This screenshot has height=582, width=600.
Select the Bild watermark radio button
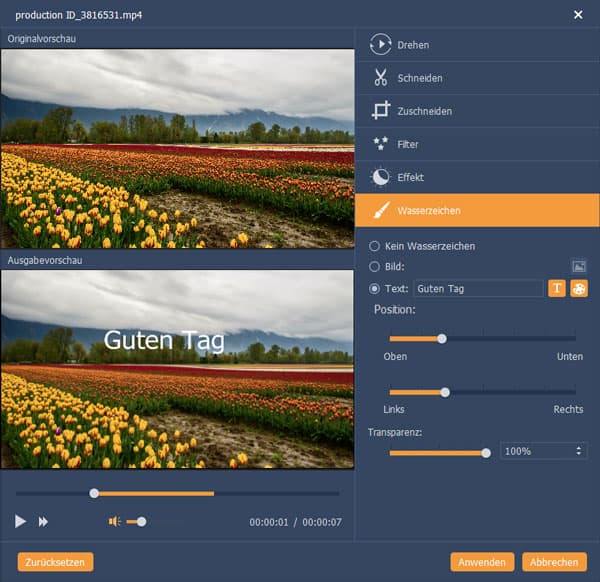(375, 267)
